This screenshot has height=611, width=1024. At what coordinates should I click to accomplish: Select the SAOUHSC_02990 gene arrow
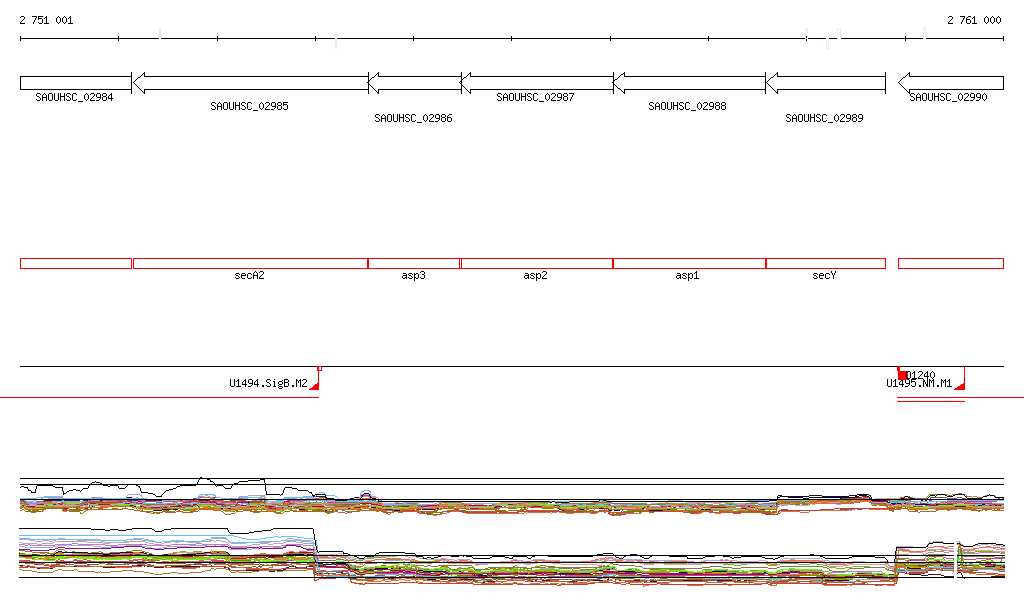pos(950,83)
